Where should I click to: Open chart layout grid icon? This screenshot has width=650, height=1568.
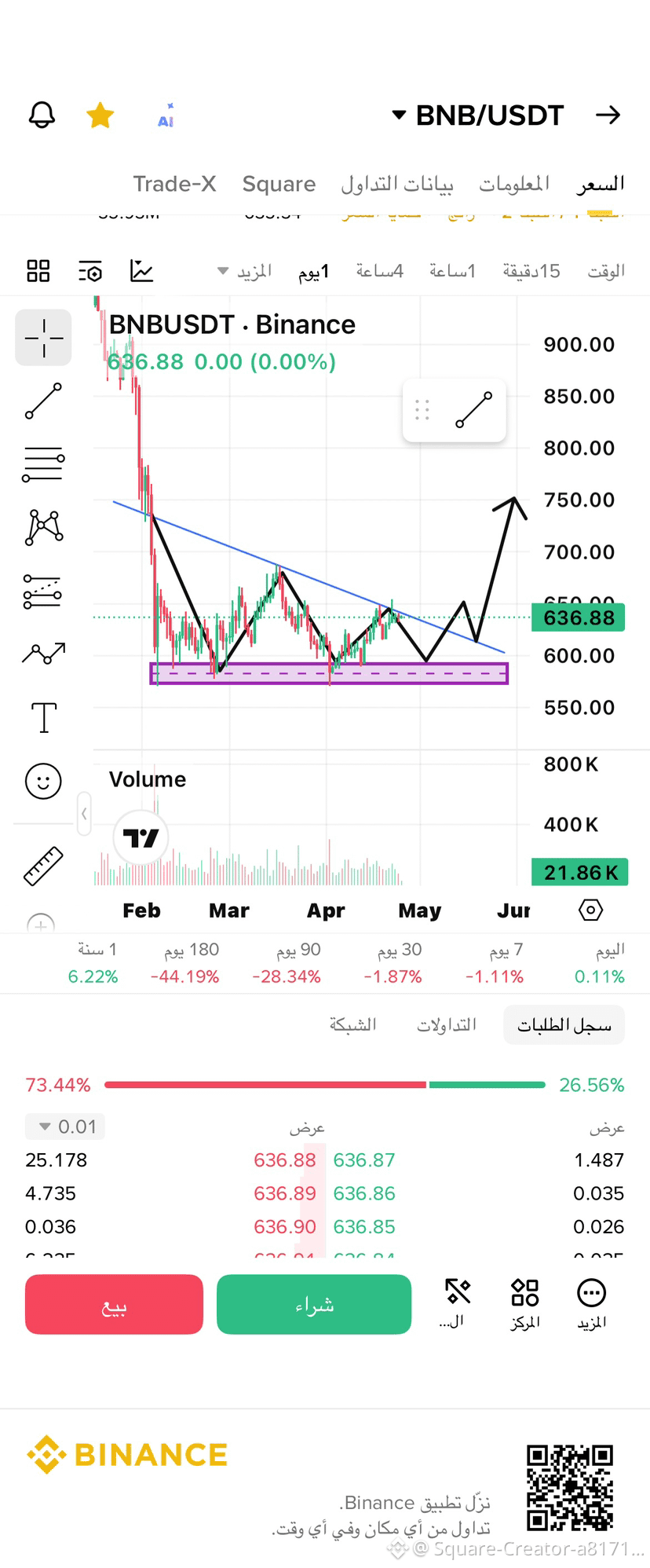(x=38, y=271)
